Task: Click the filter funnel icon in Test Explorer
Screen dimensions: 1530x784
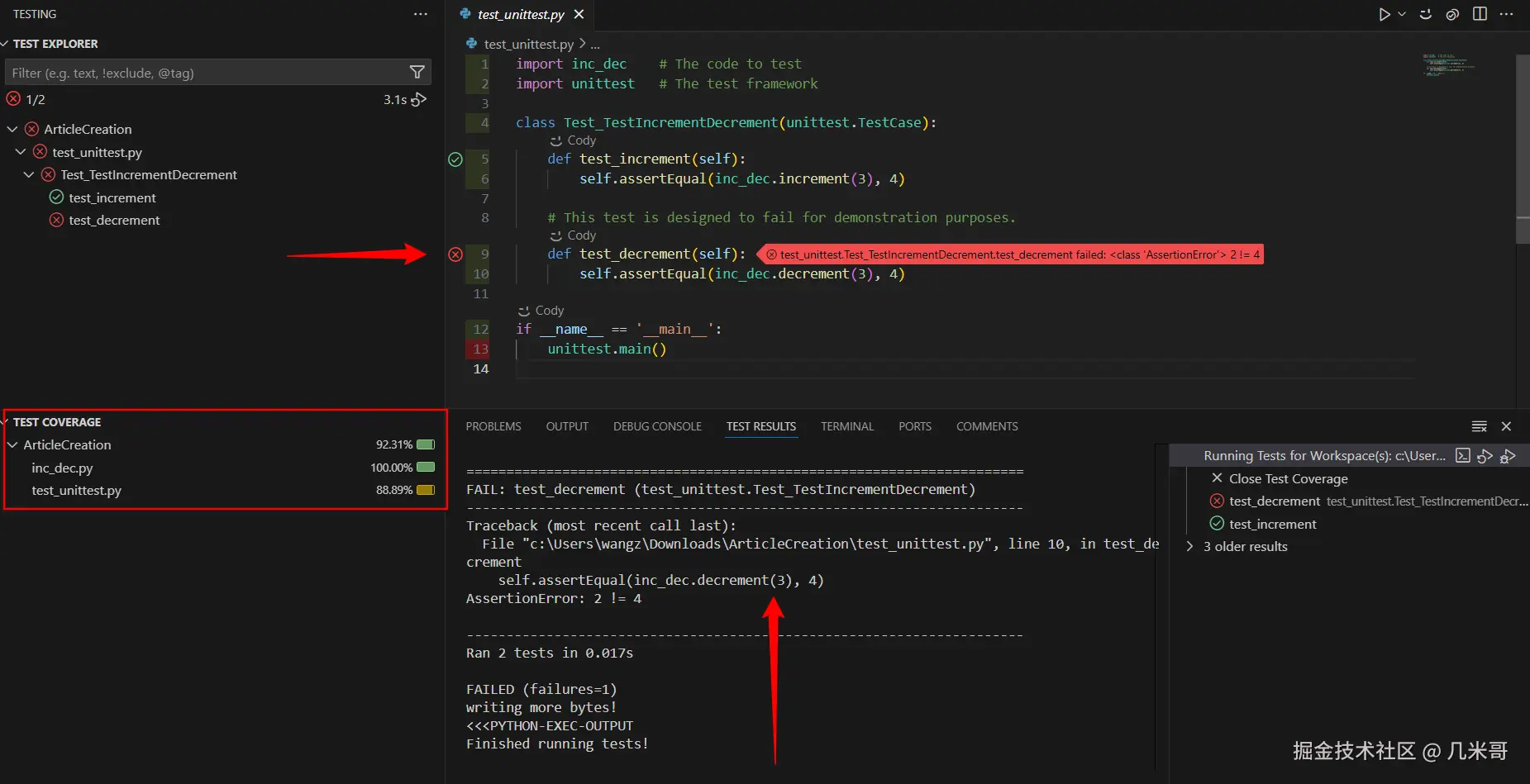Action: click(417, 73)
